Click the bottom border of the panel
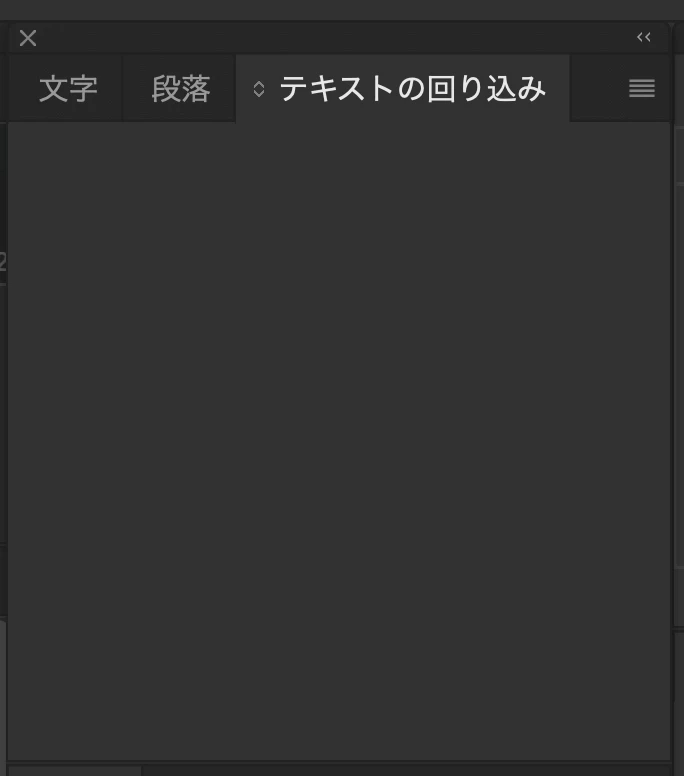684x776 pixels. (339, 762)
